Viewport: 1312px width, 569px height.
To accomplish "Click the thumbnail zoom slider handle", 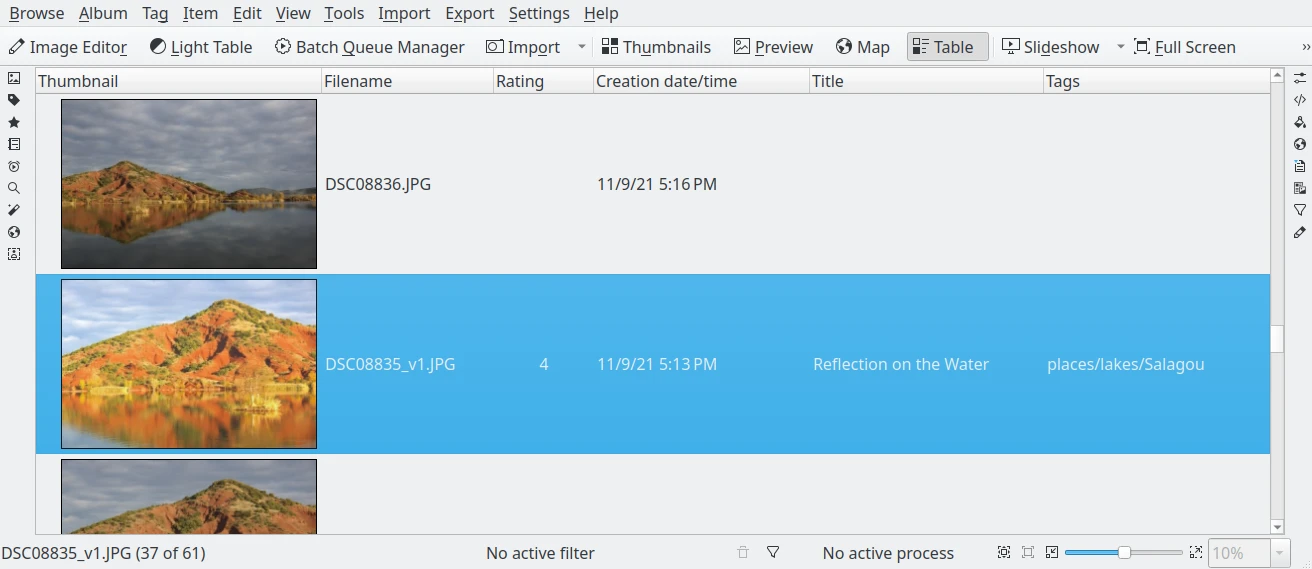I will click(x=1124, y=553).
